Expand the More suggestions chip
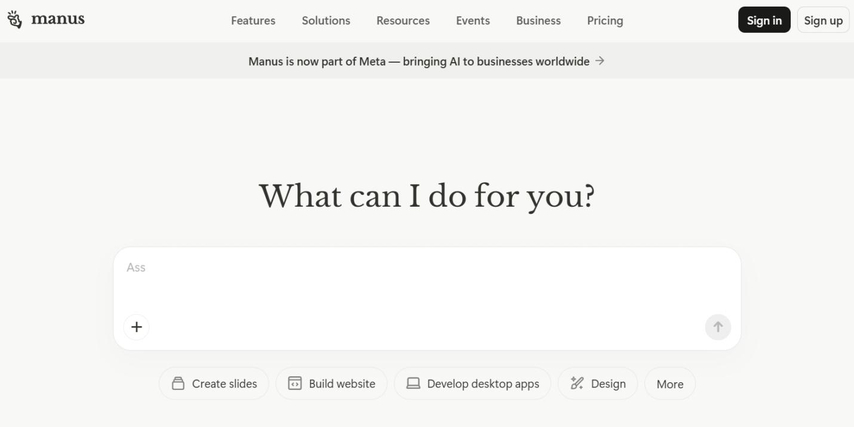 pyautogui.click(x=670, y=383)
